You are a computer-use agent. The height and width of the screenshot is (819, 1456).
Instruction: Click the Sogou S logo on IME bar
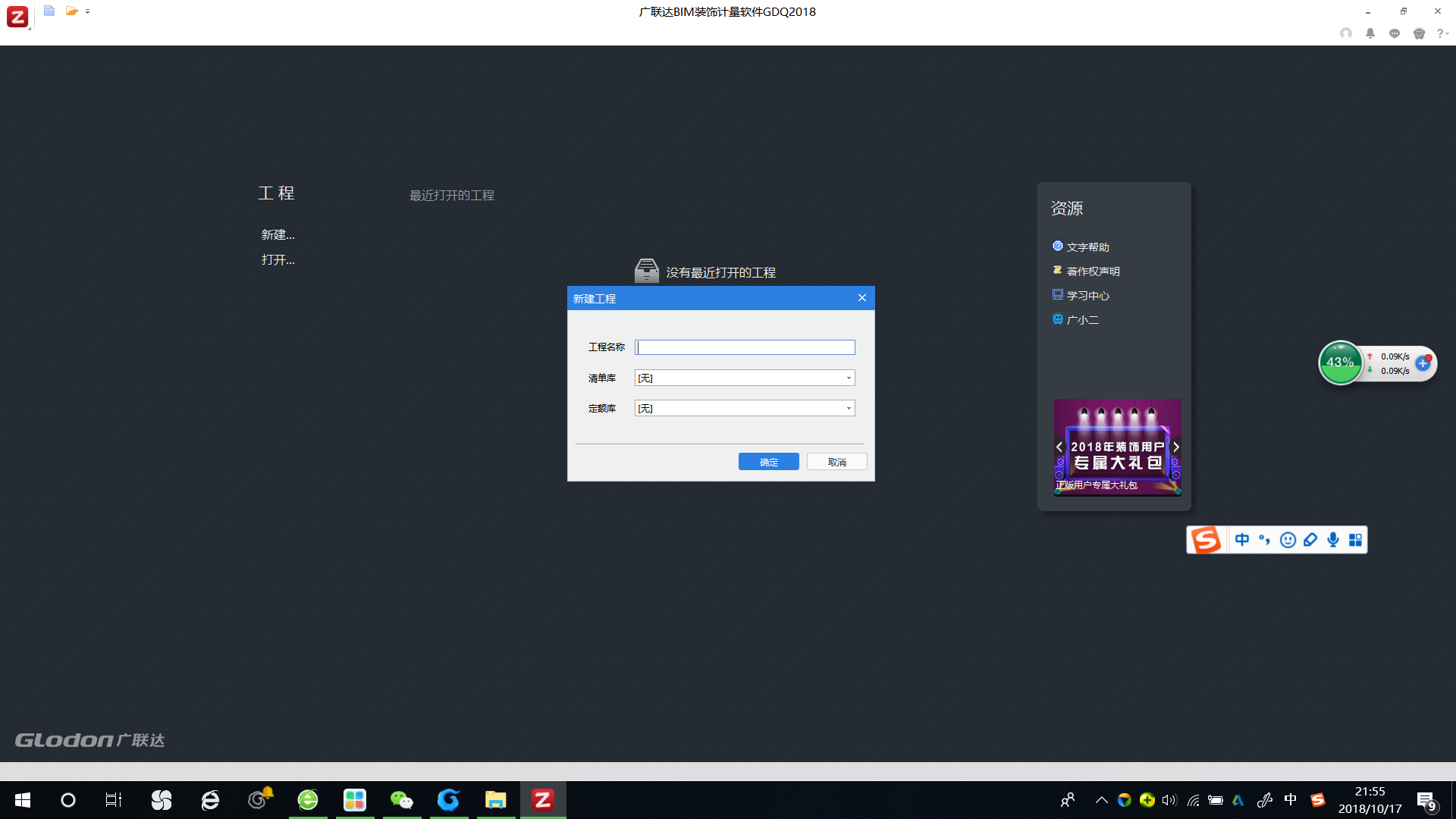pyautogui.click(x=1206, y=540)
